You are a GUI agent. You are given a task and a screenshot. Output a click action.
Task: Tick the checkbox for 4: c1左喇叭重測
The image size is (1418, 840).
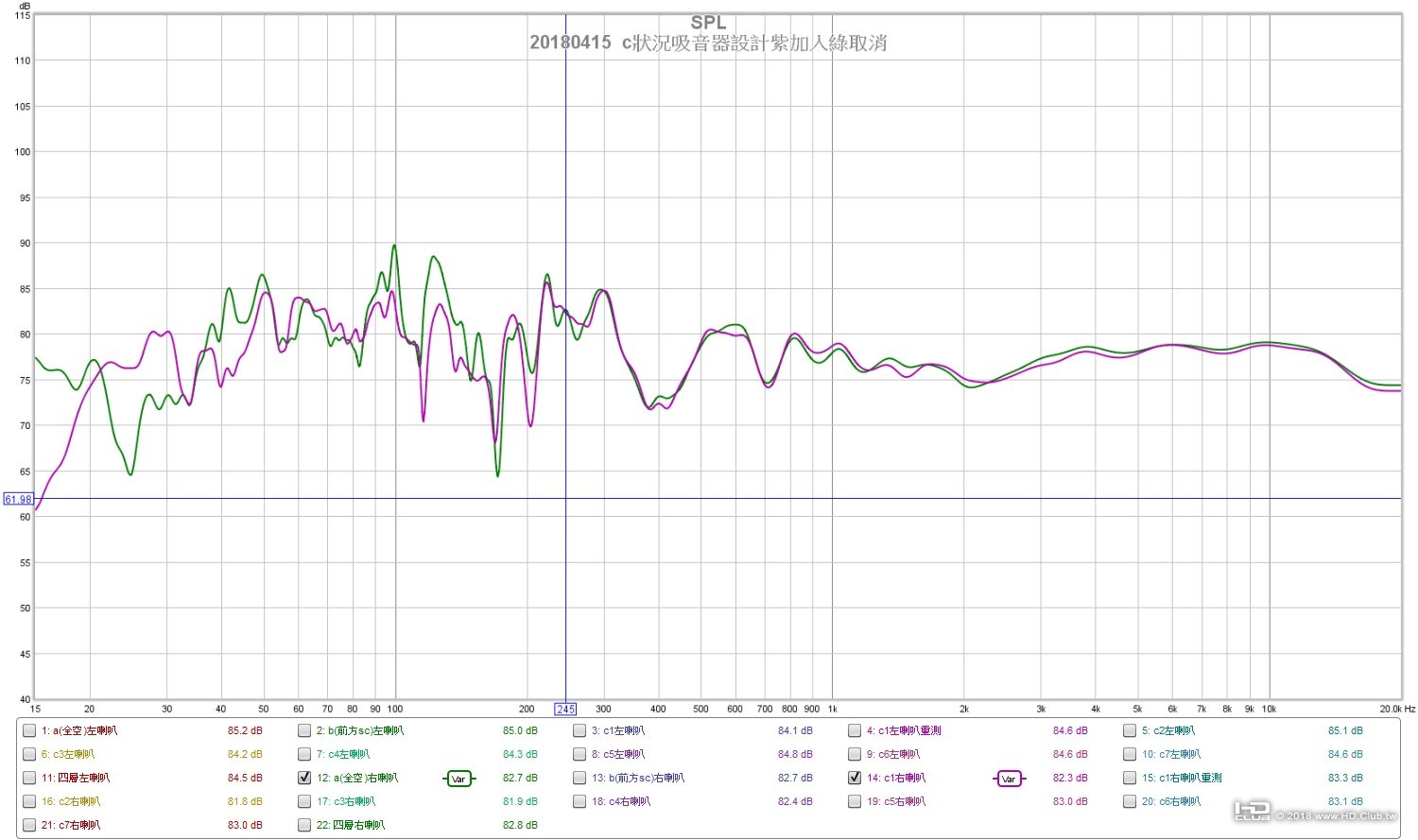point(855,730)
